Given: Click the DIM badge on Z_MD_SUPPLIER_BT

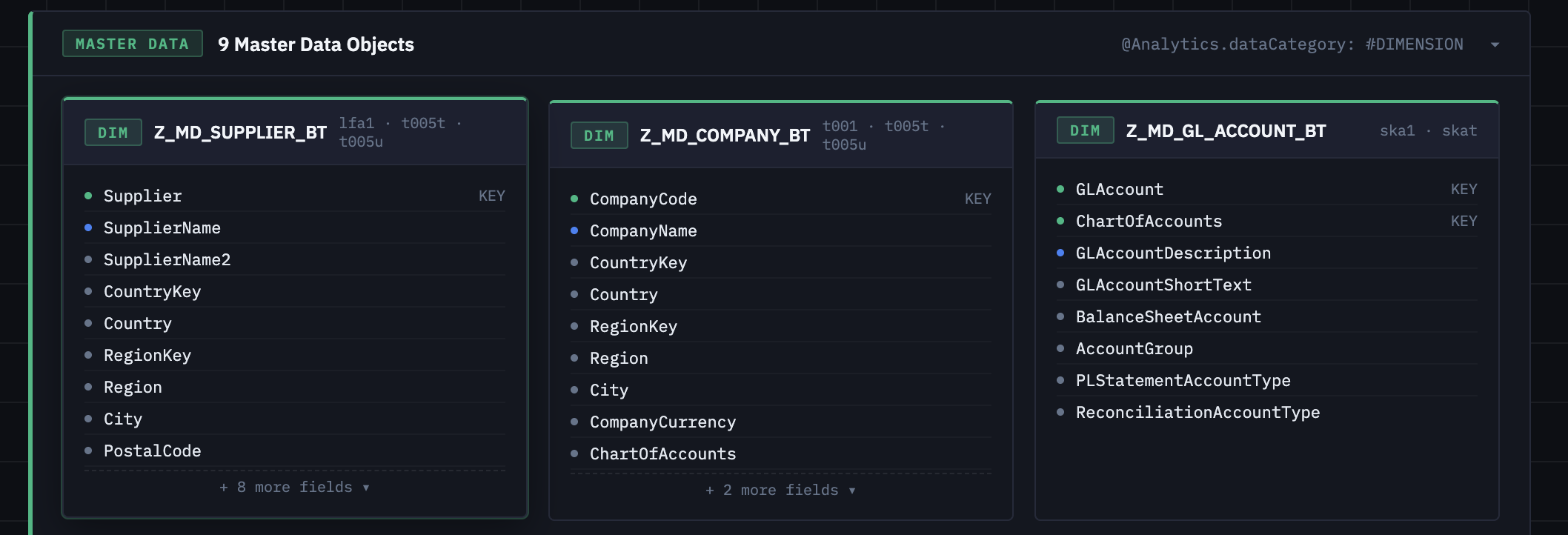Looking at the screenshot, I should tap(113, 132).
